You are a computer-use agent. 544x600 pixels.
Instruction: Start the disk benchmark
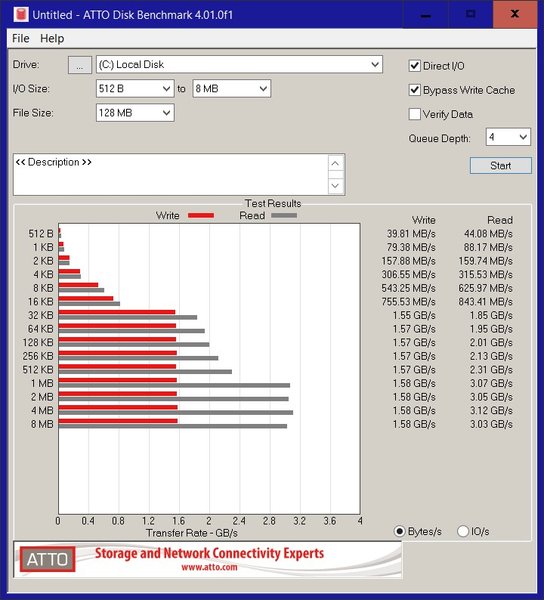(x=501, y=166)
